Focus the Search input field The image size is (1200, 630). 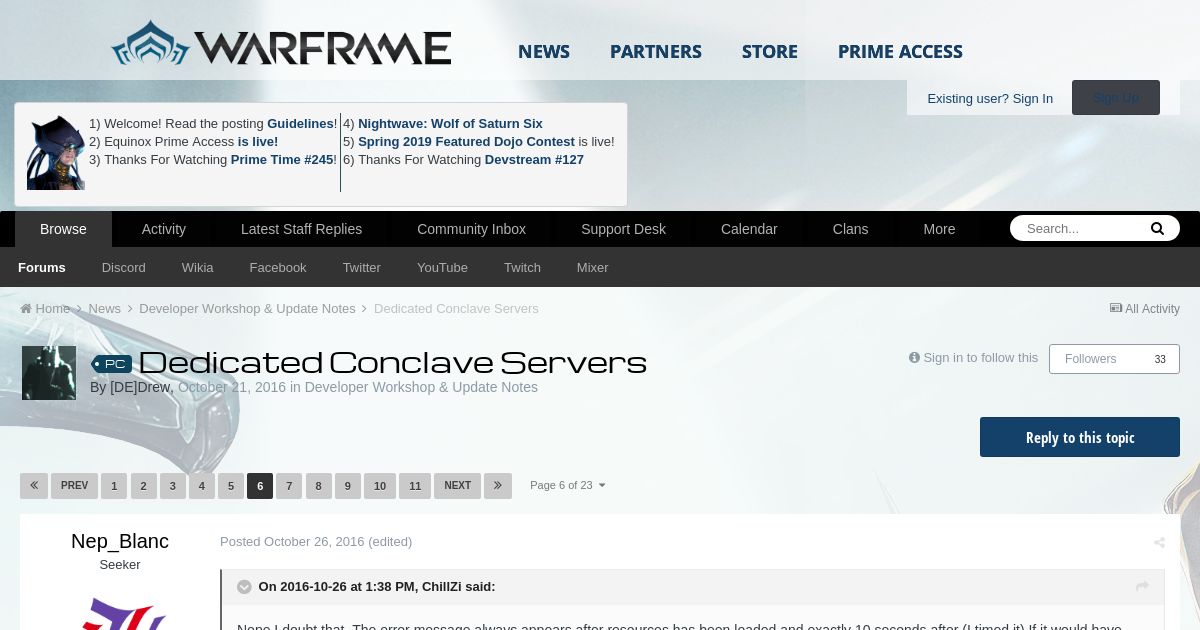click(1080, 229)
